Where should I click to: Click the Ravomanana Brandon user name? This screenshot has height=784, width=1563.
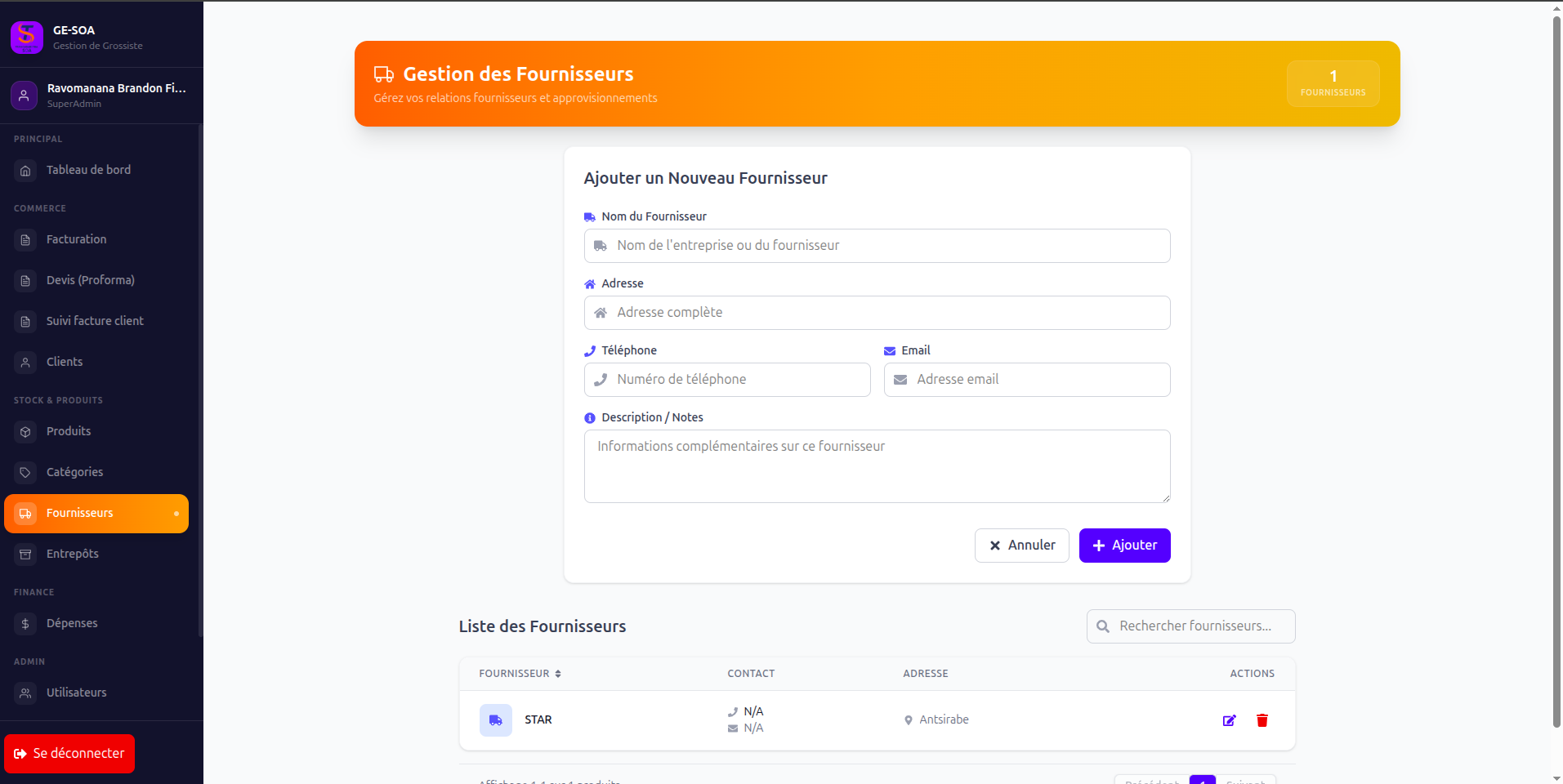[x=117, y=88]
